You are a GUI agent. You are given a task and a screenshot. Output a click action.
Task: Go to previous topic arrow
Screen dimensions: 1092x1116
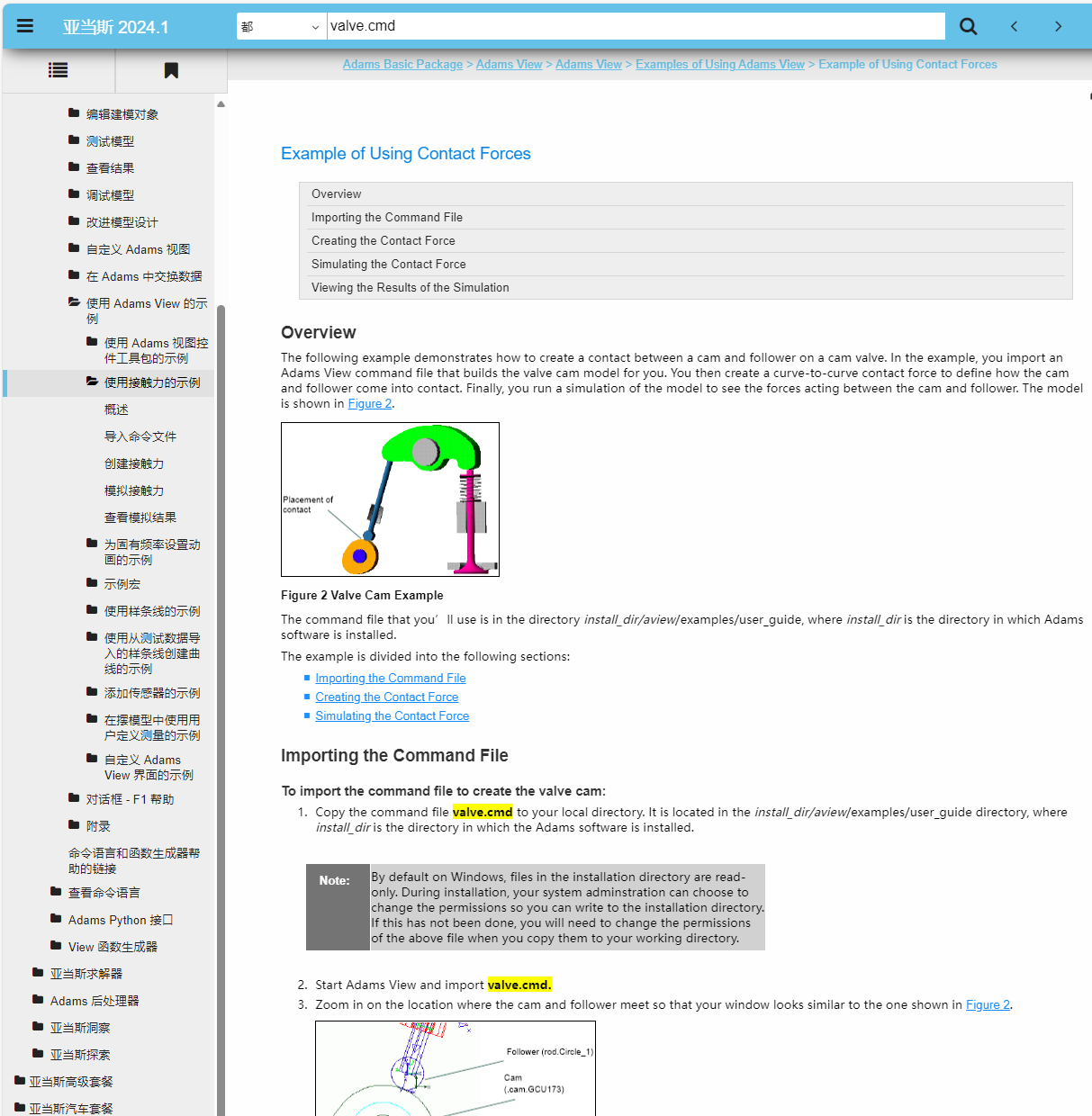pos(1015,26)
